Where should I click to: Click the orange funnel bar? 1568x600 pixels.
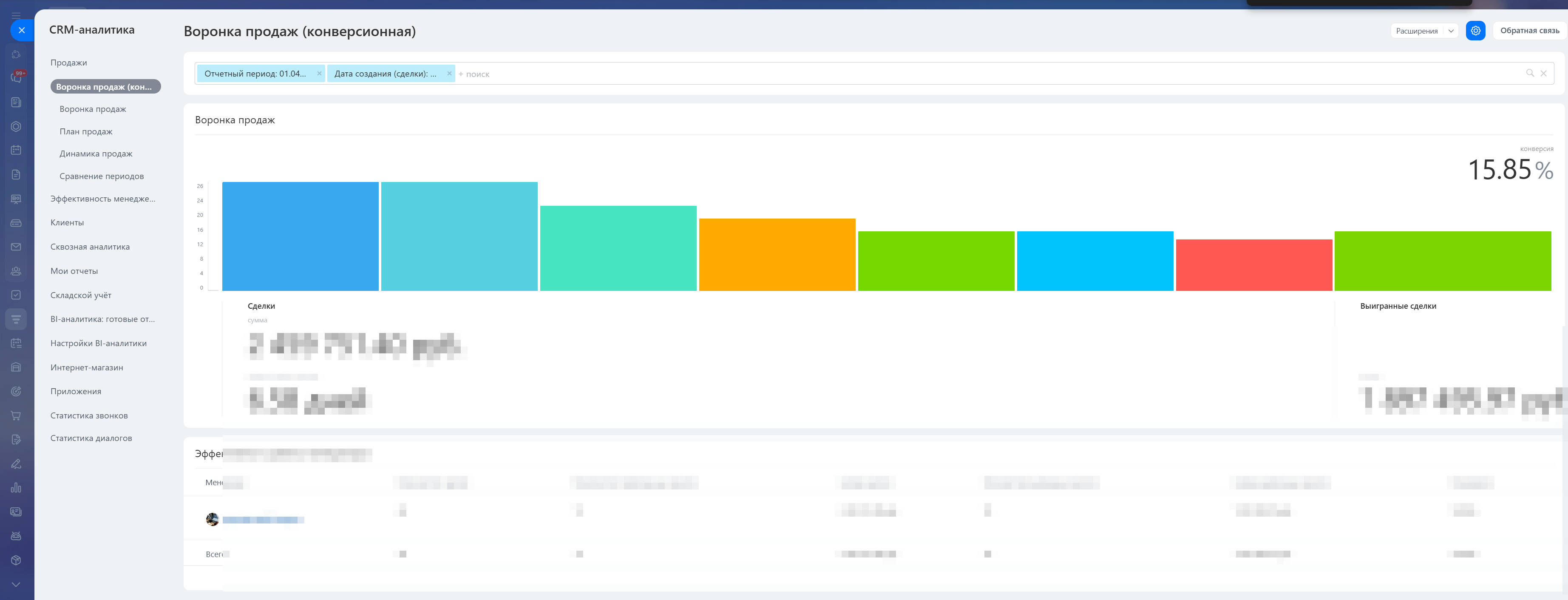(777, 255)
